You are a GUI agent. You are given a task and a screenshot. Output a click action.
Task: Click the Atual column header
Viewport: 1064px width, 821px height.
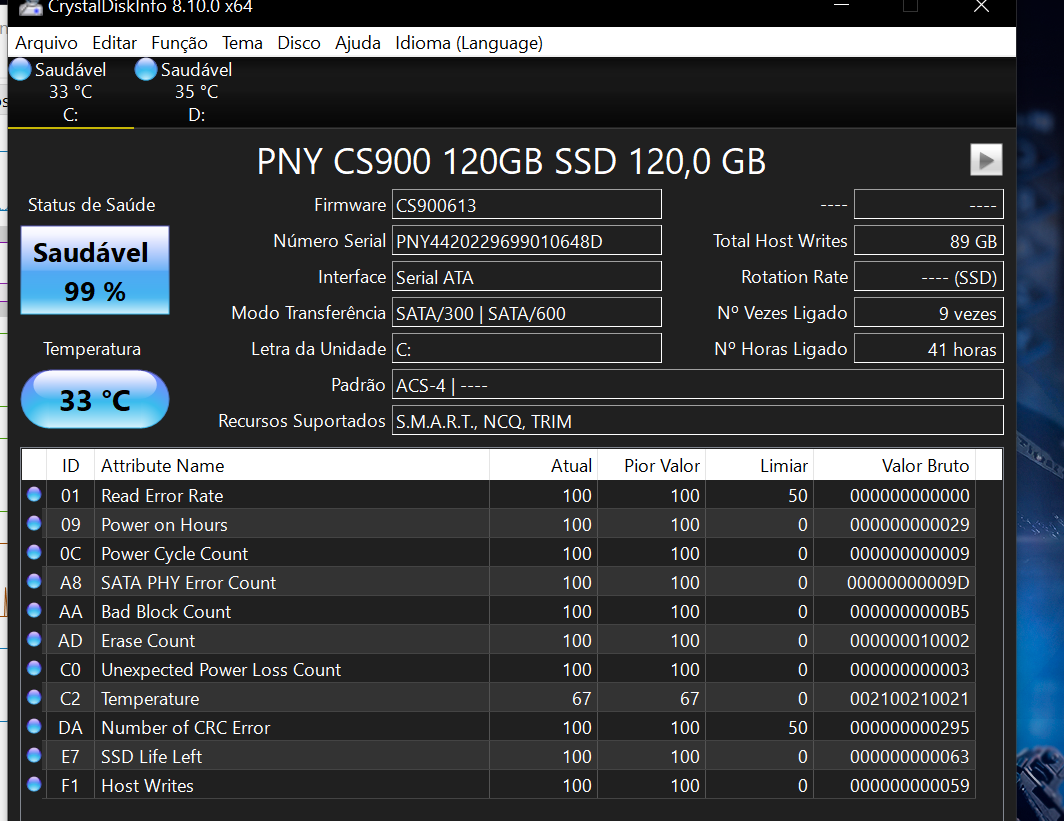click(x=544, y=465)
